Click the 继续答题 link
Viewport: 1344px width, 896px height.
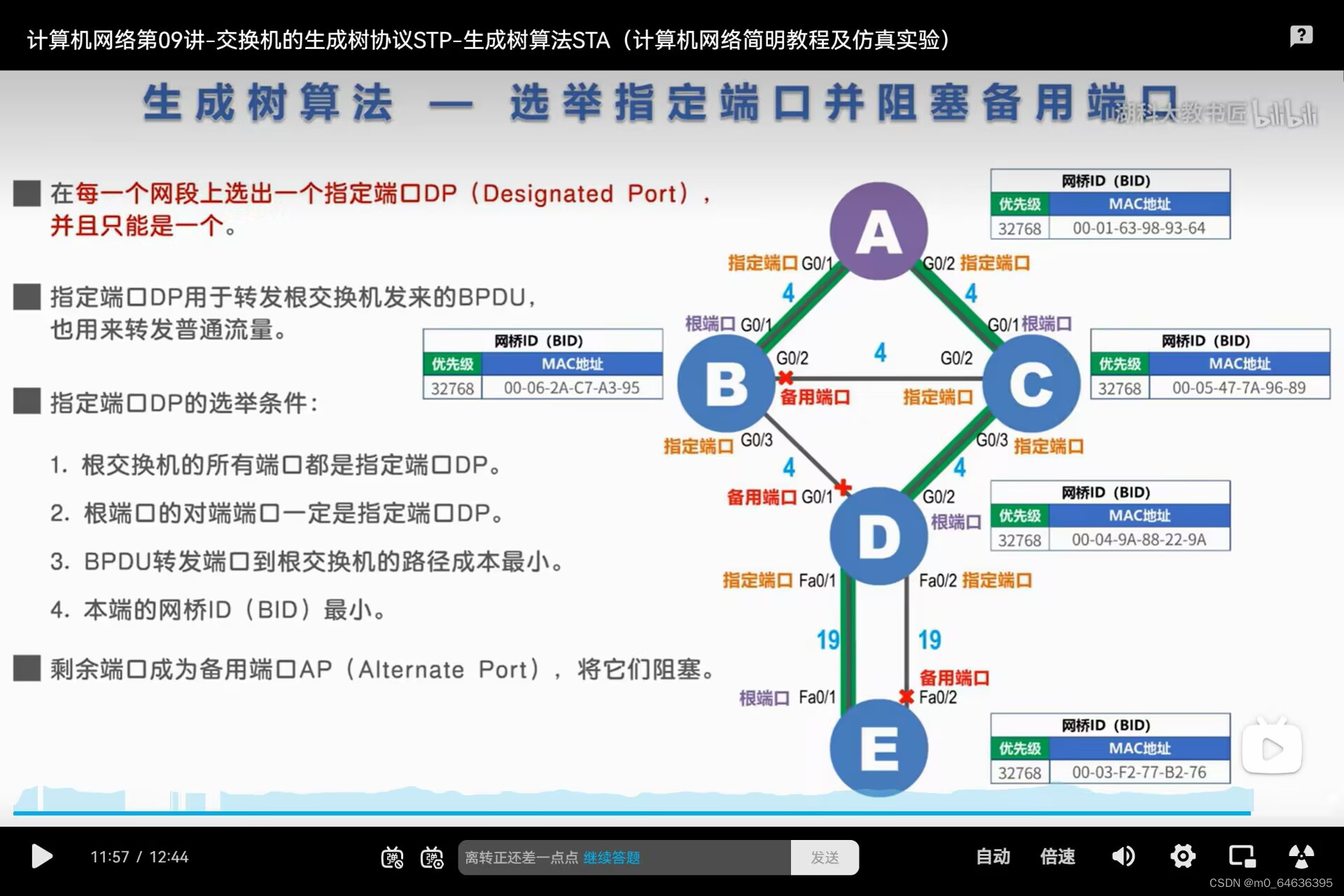612,857
